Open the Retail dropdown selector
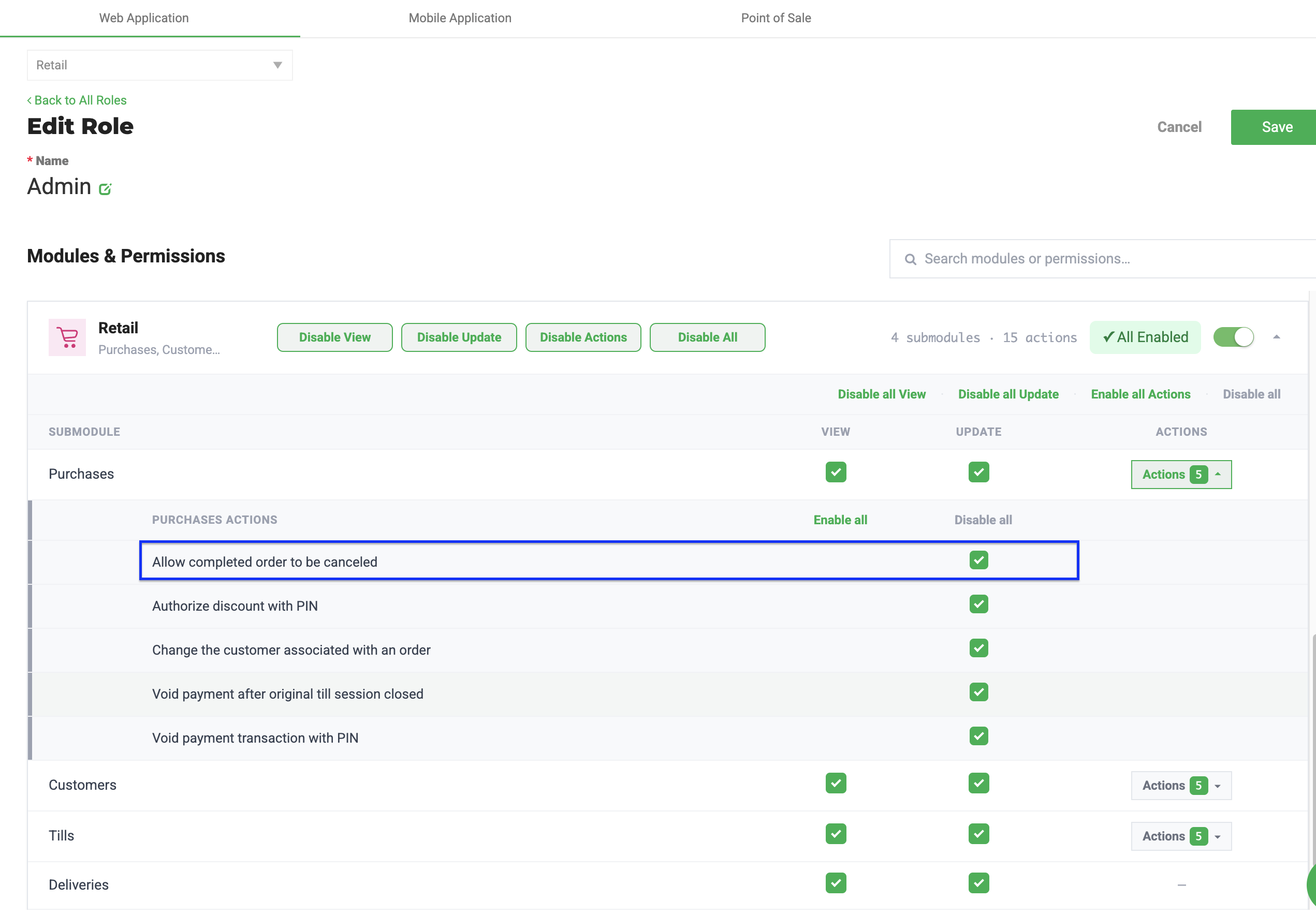This screenshot has height=915, width=1316. 159,65
